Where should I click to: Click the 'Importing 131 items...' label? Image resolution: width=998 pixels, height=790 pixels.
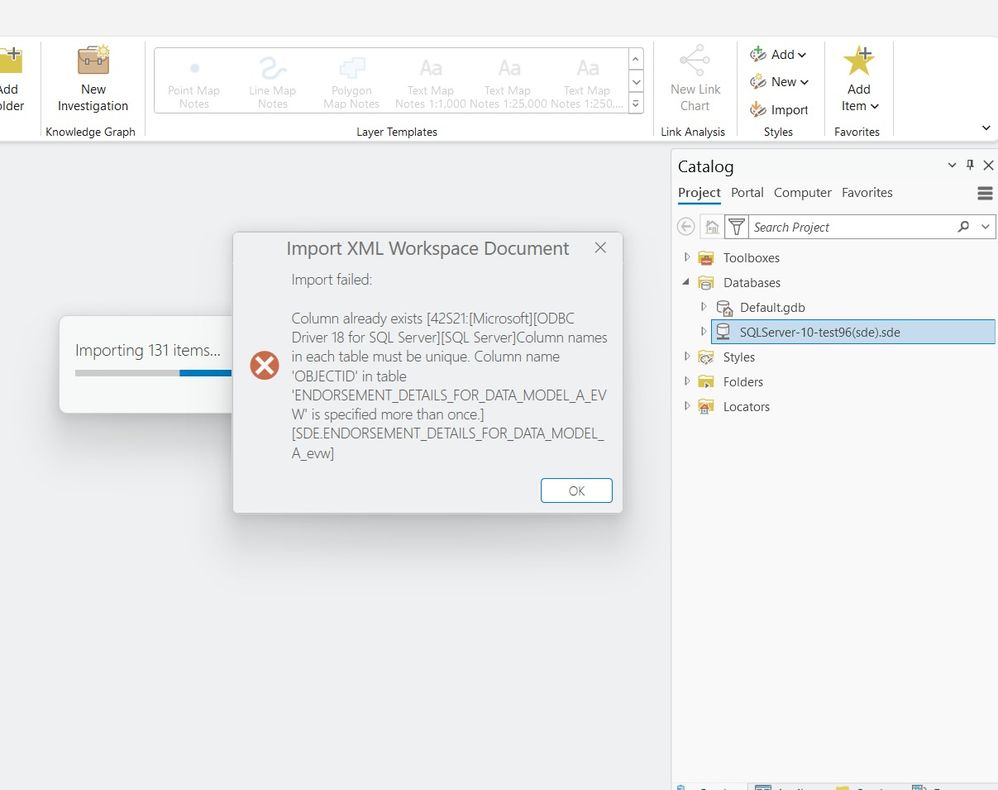(148, 350)
